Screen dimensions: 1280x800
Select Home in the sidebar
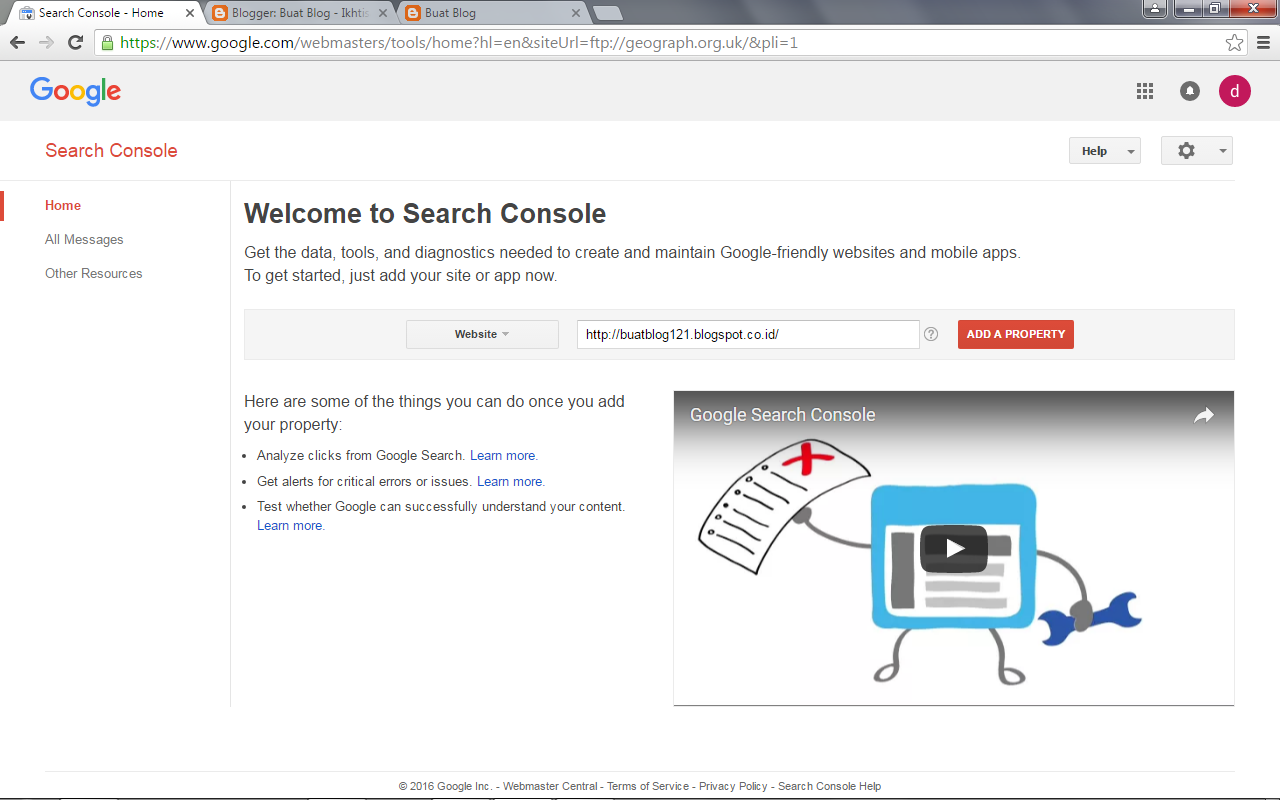(63, 205)
